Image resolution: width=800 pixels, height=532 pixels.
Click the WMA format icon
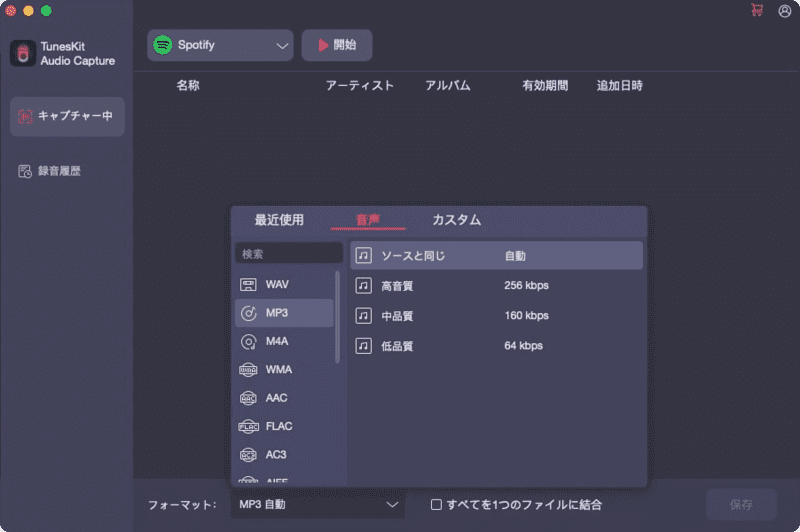248,370
